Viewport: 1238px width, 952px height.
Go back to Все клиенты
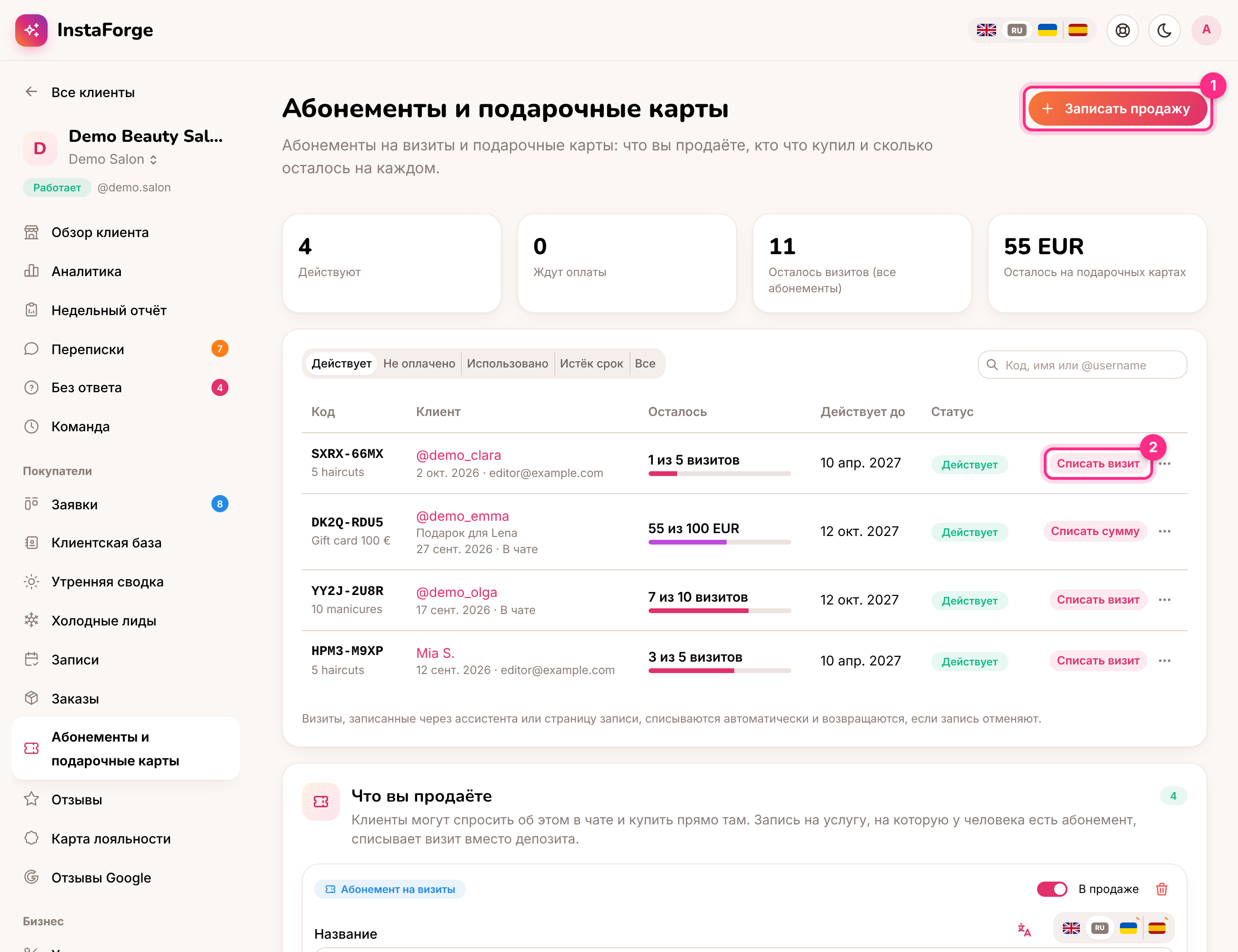(80, 92)
